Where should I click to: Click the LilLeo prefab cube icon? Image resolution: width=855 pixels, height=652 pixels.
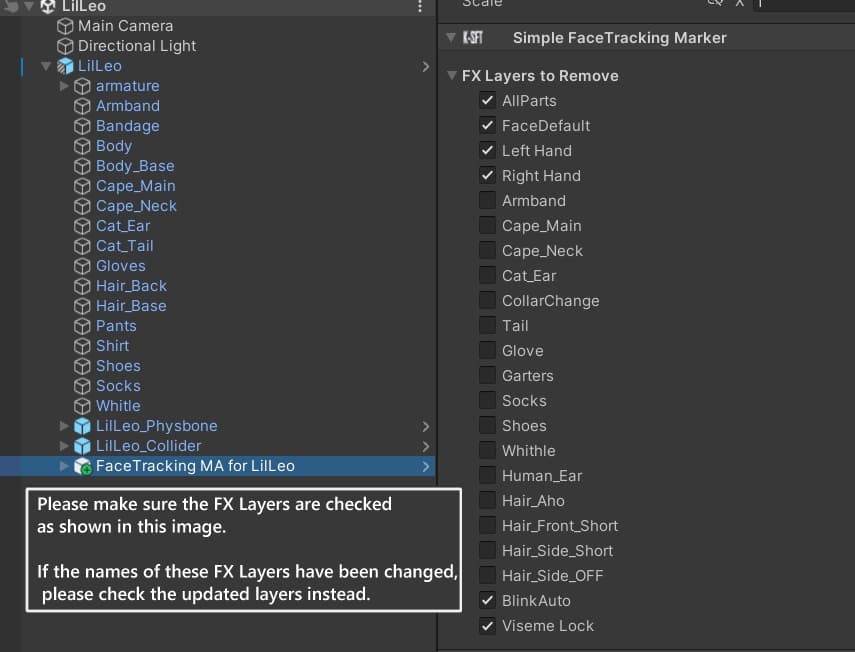coord(66,66)
